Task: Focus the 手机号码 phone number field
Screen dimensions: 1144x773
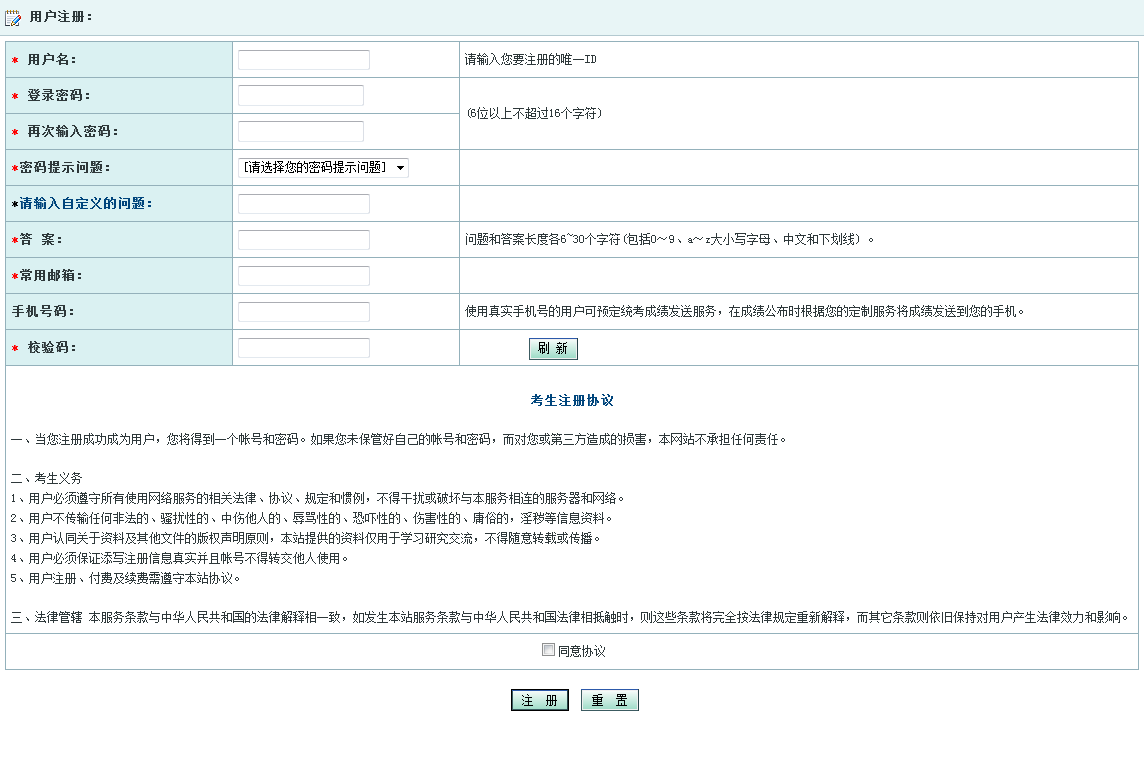Action: tap(304, 312)
